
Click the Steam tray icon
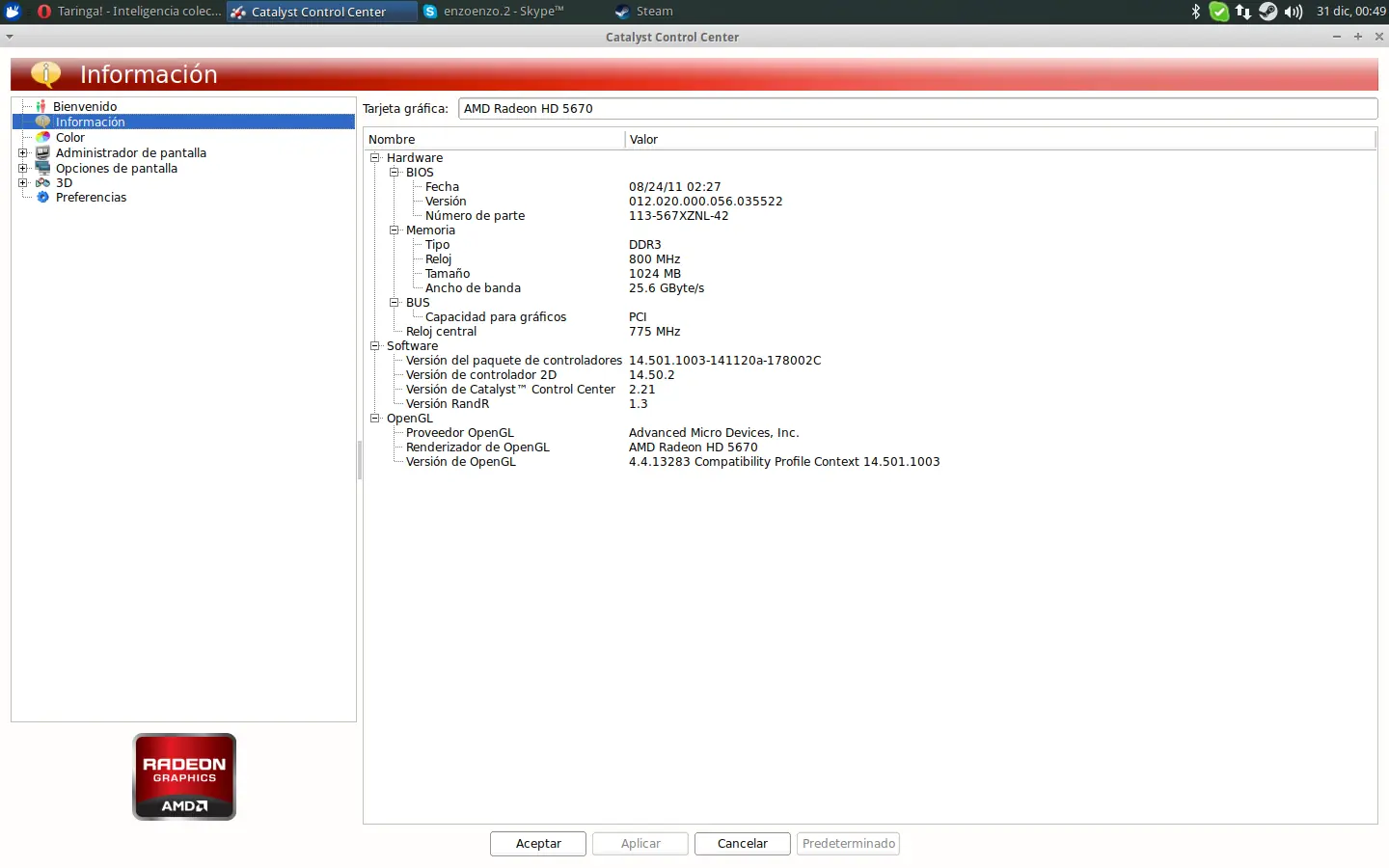(x=1267, y=12)
